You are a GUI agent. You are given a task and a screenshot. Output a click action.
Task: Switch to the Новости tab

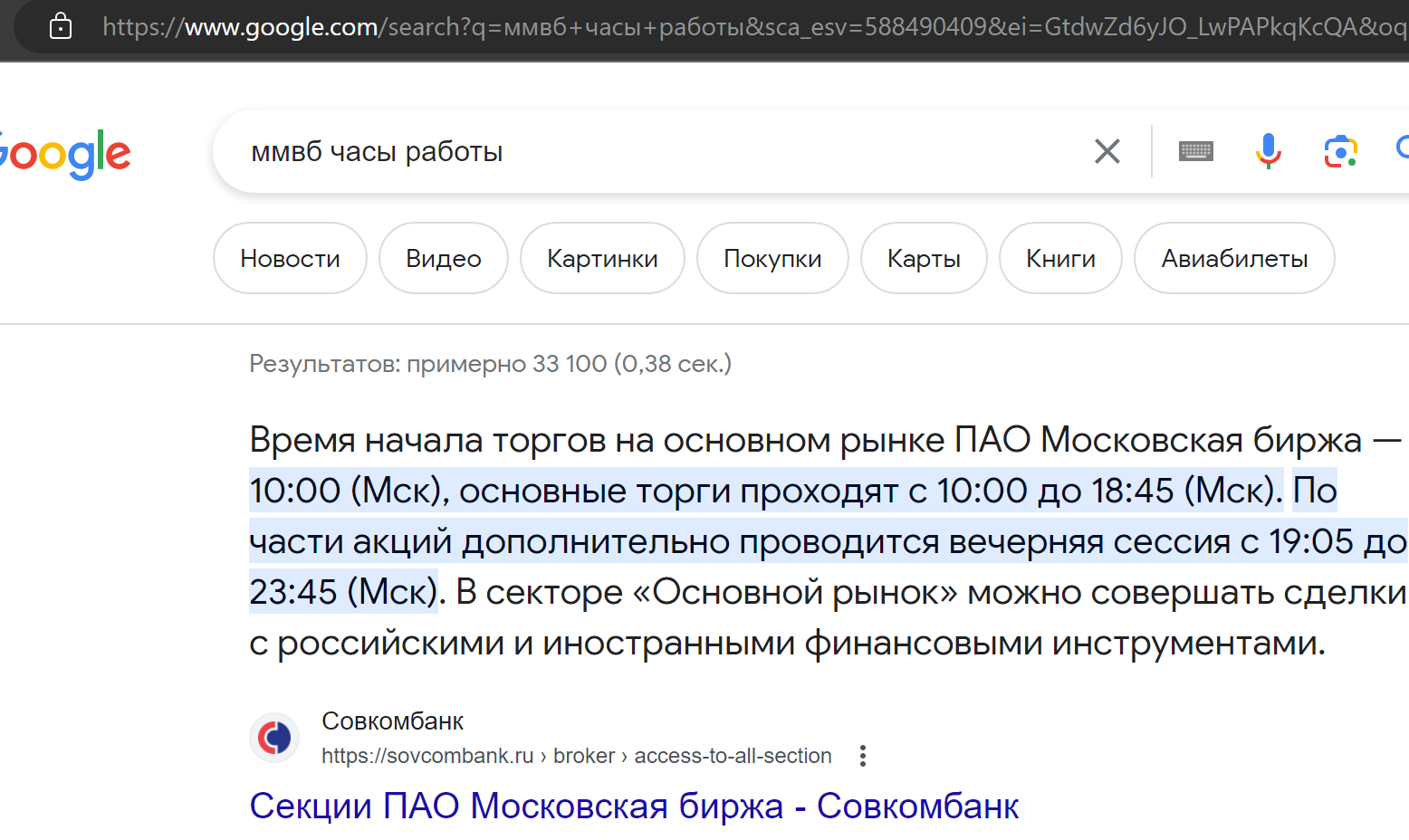(x=290, y=258)
